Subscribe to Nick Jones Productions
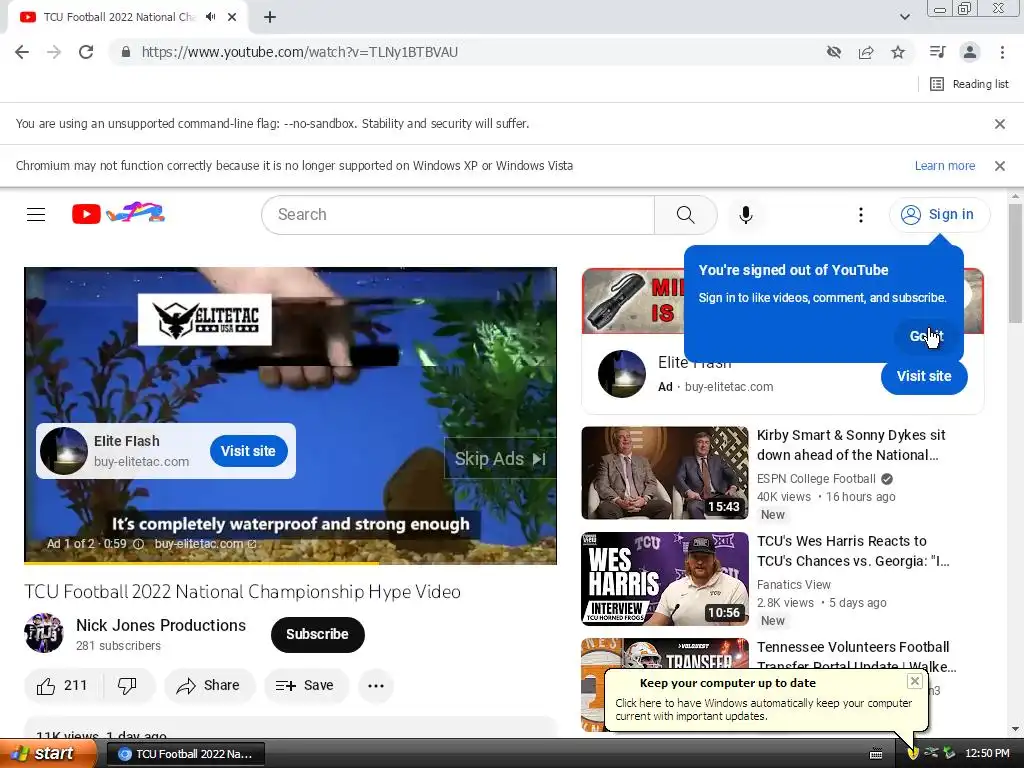This screenshot has width=1024, height=768. (x=317, y=634)
